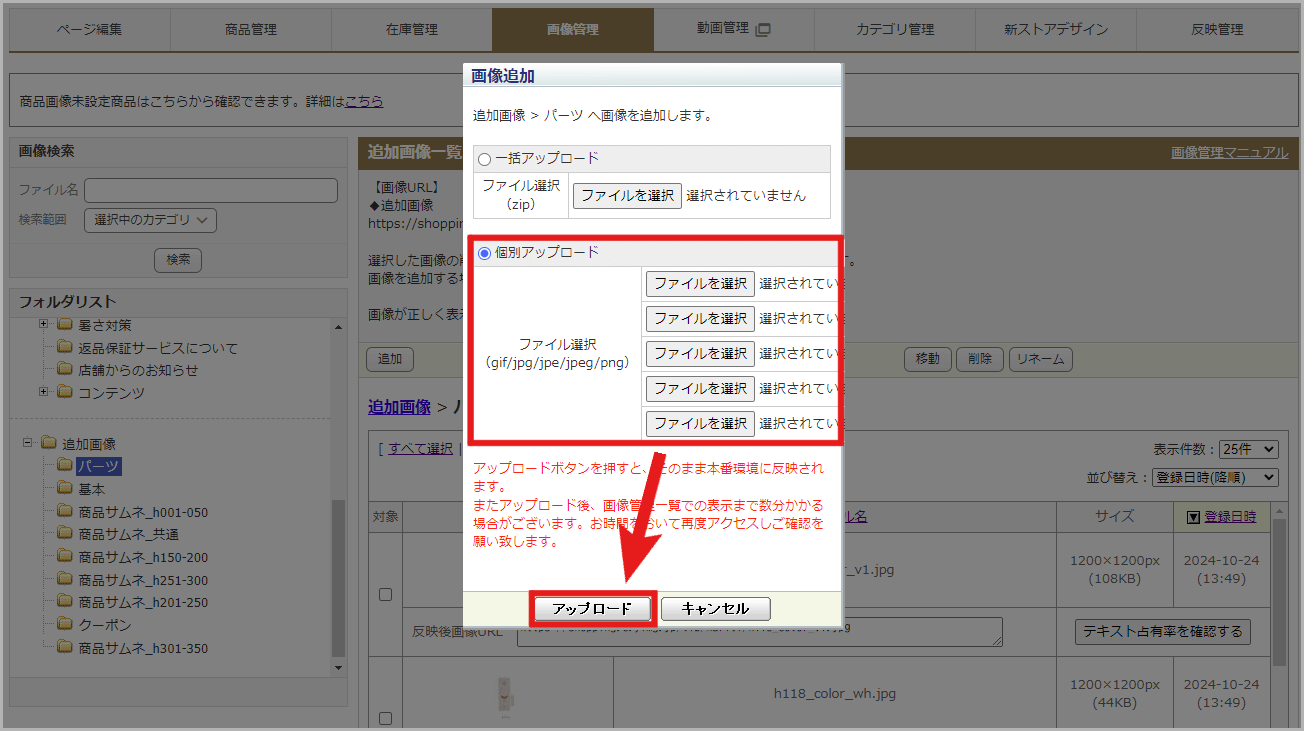Open the 並び替え dropdown
Screen dimensions: 1304x731
pos(1215,478)
